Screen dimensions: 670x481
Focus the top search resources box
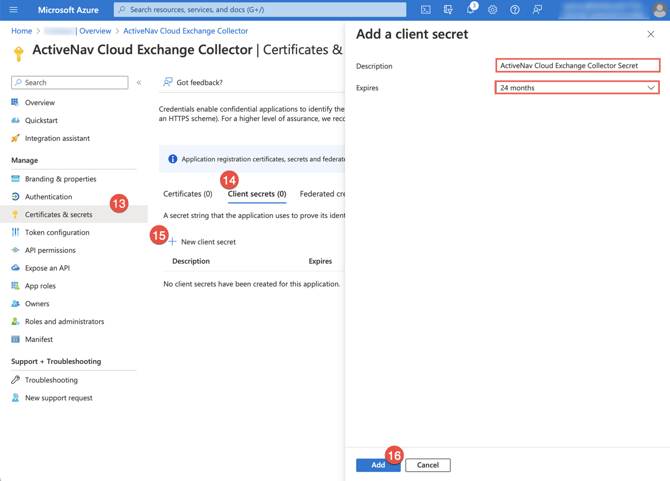point(260,9)
